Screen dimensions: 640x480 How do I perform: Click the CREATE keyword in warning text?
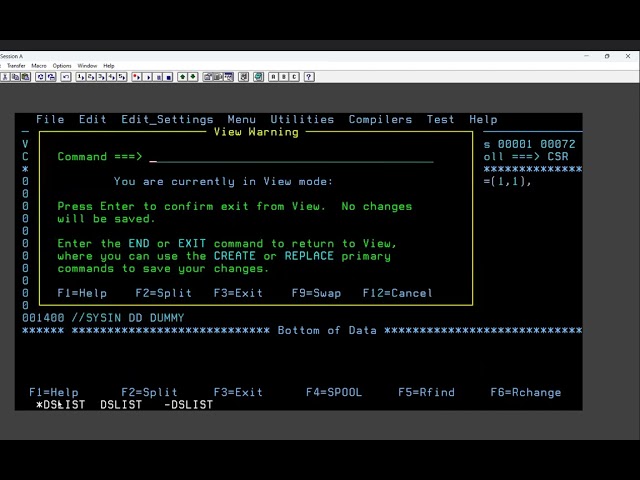pyautogui.click(x=235, y=256)
